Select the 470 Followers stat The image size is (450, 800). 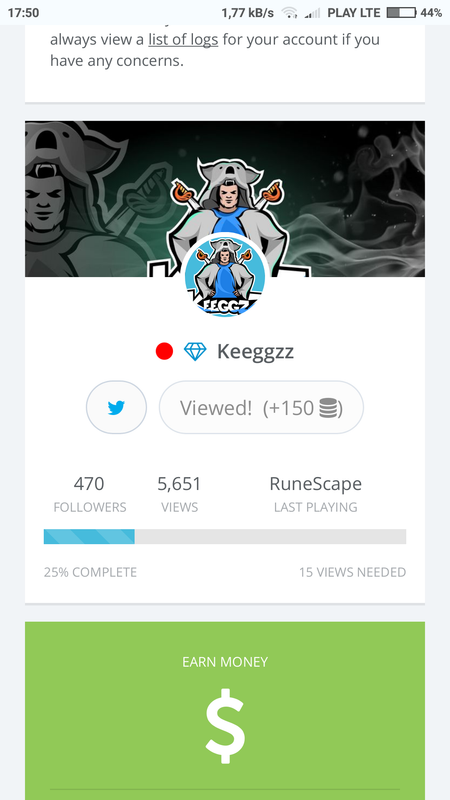[90, 494]
